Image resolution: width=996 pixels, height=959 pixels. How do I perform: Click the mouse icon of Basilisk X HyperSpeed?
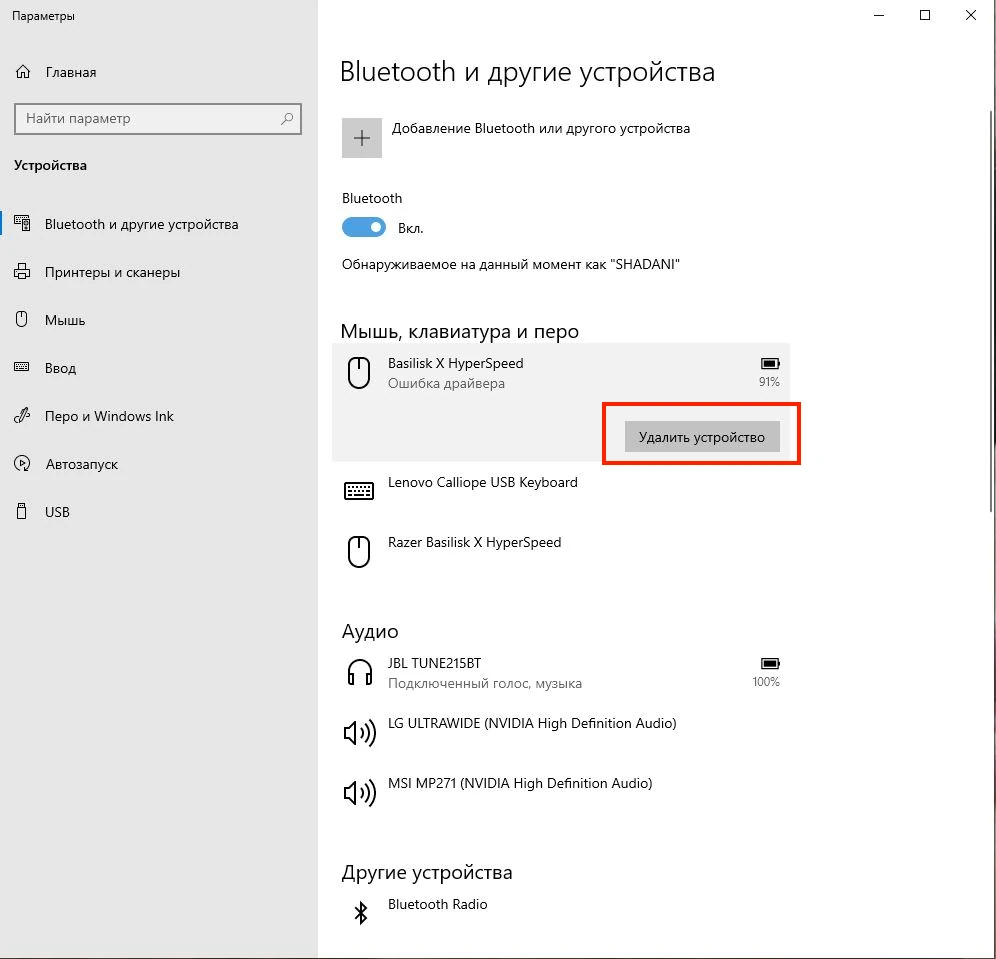click(x=359, y=373)
